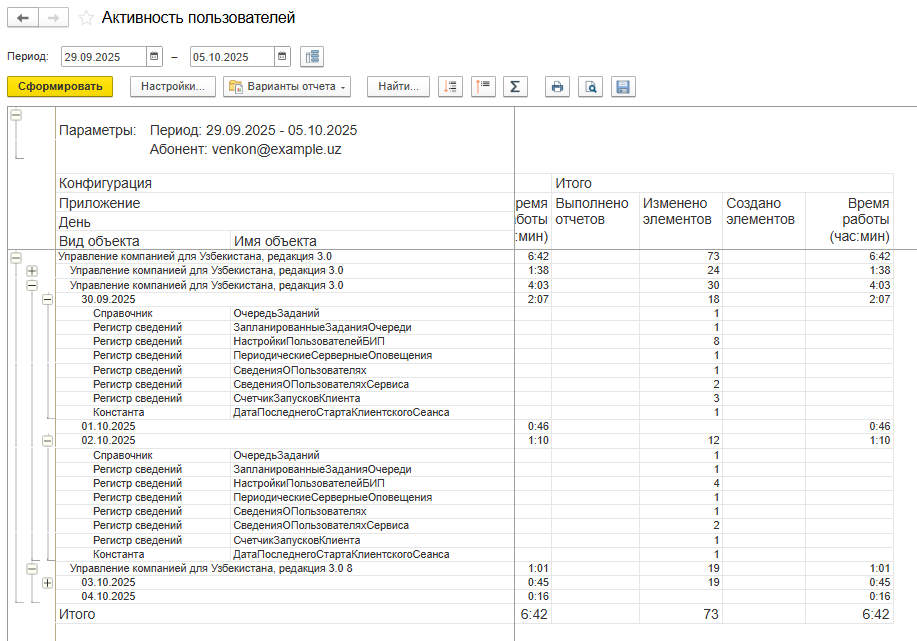Click the Найти... search button

398,87
